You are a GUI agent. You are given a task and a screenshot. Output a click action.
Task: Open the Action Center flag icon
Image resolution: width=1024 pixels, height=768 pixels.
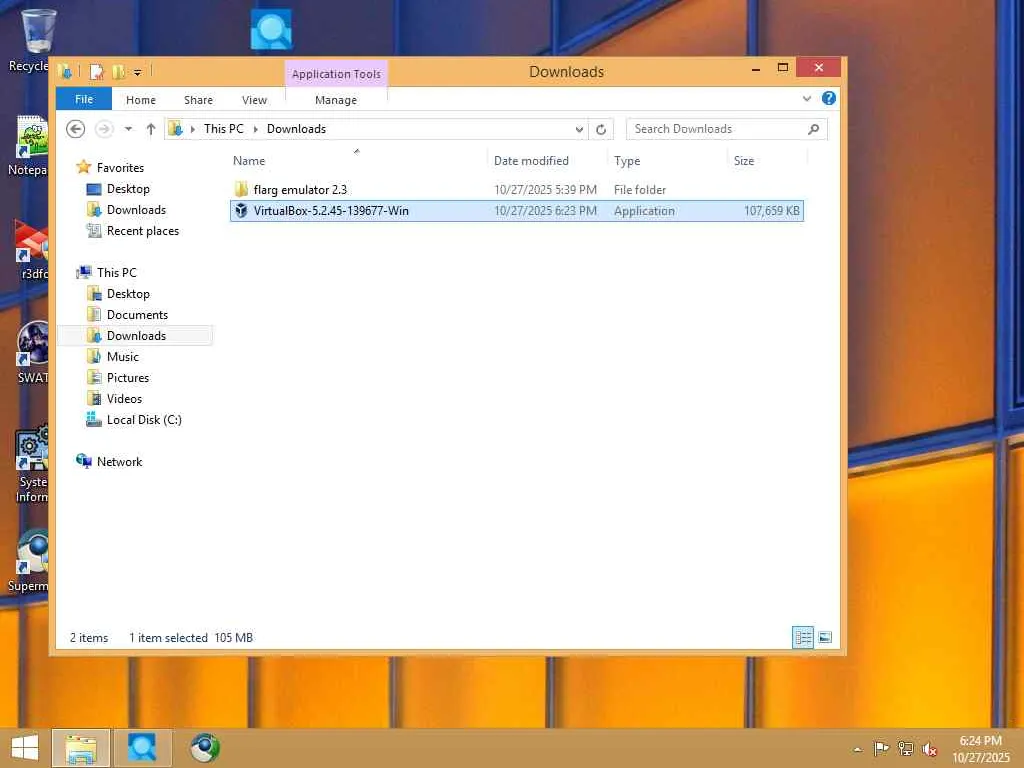tap(881, 748)
